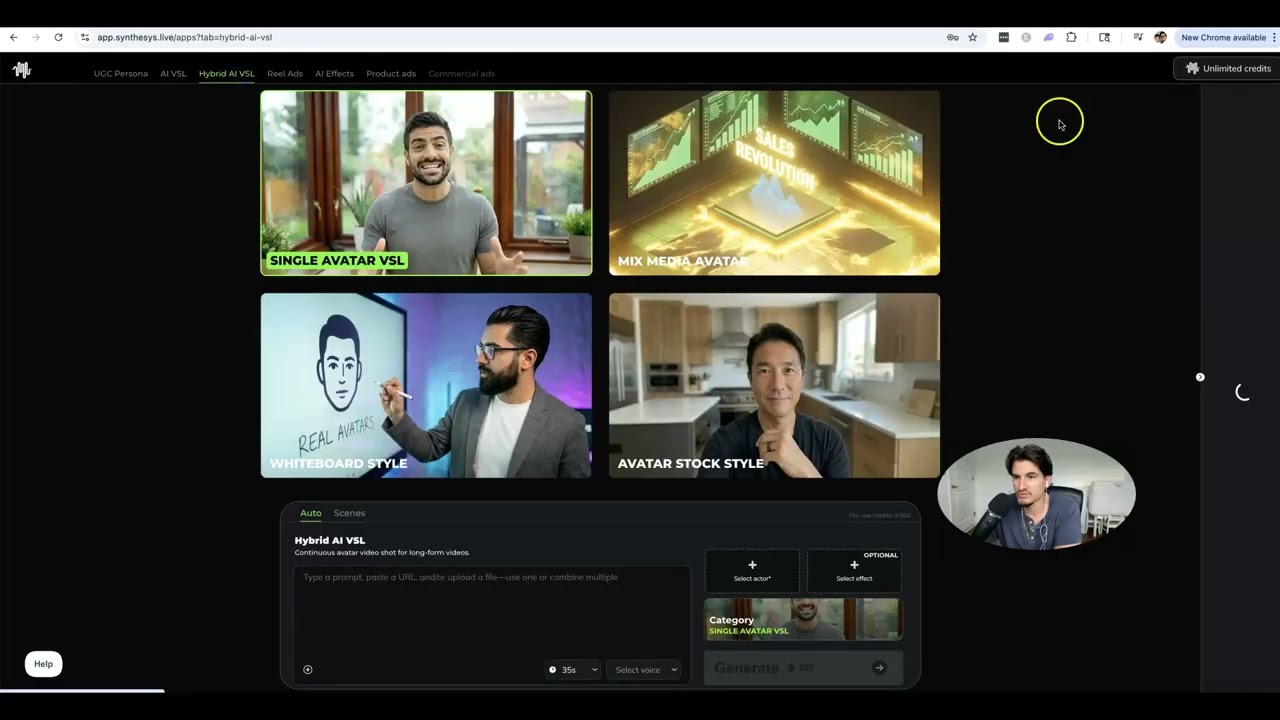
Task: Click the Synthesys waveform logo
Action: (22, 69)
